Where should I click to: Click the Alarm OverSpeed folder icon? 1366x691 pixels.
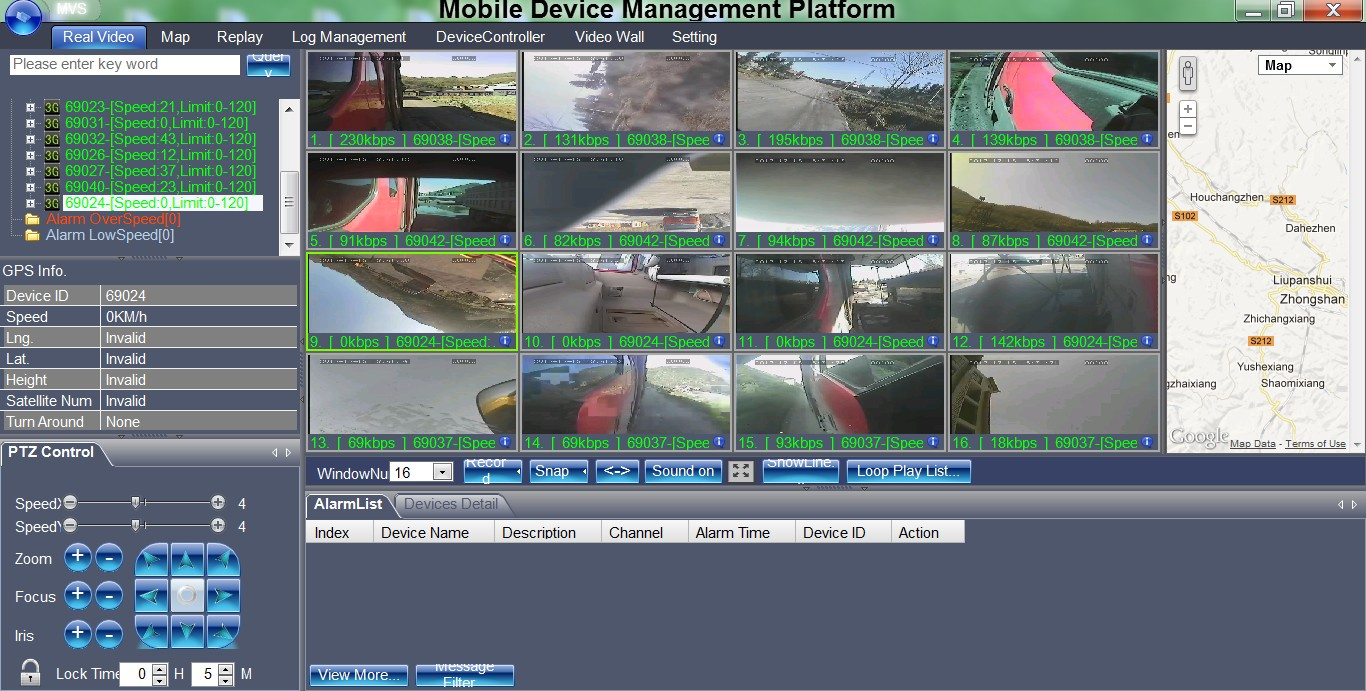coord(32,219)
